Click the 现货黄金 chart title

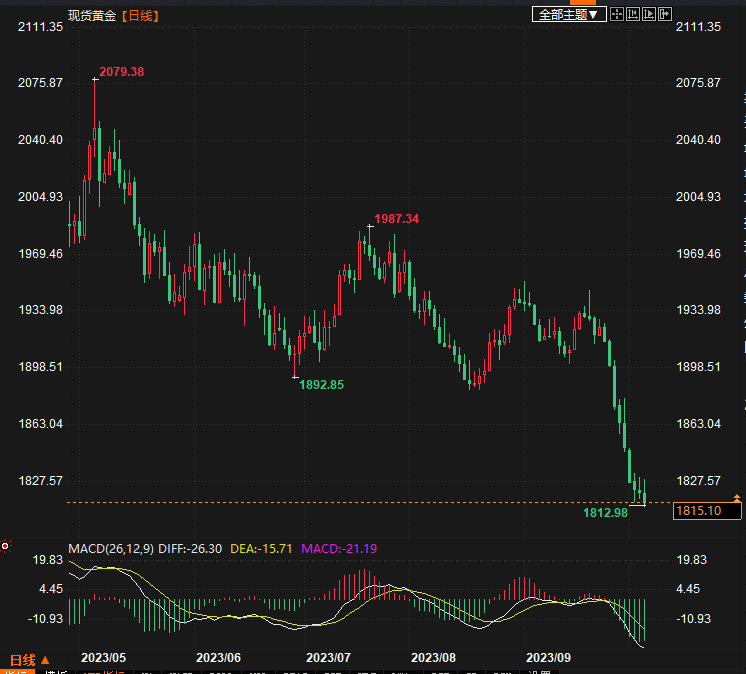(x=92, y=16)
